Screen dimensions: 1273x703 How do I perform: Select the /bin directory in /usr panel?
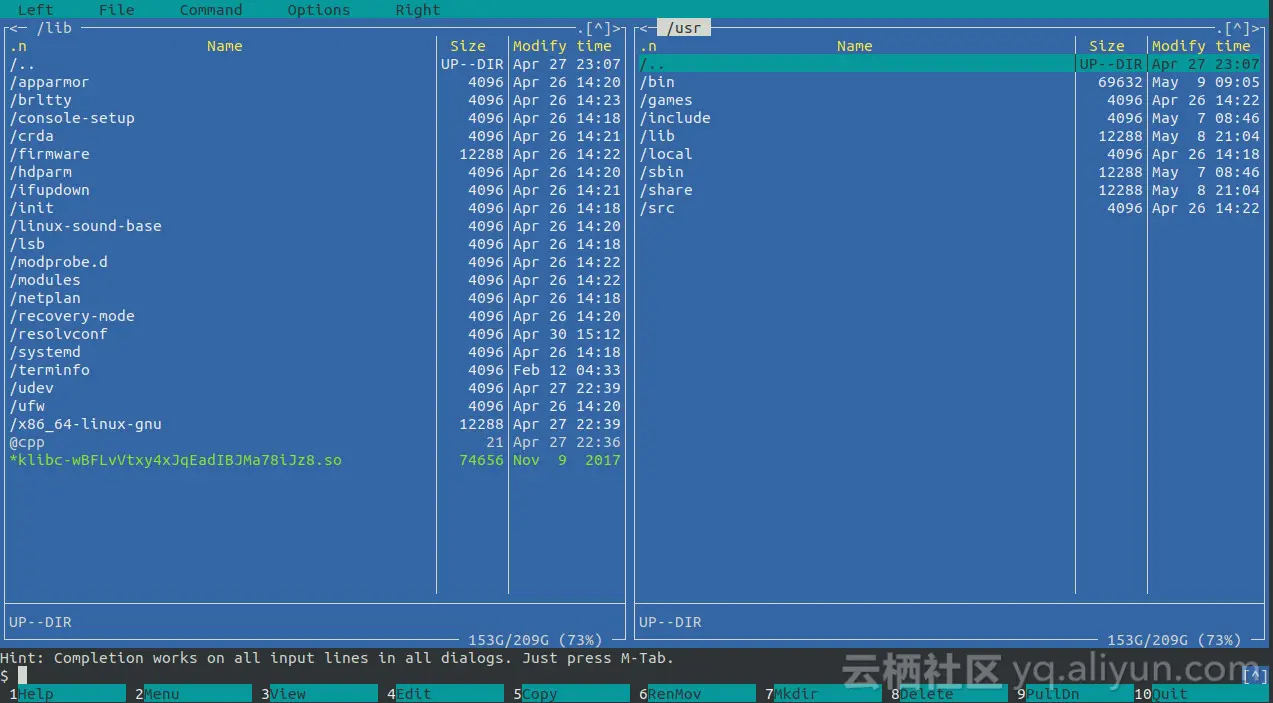pos(950,82)
